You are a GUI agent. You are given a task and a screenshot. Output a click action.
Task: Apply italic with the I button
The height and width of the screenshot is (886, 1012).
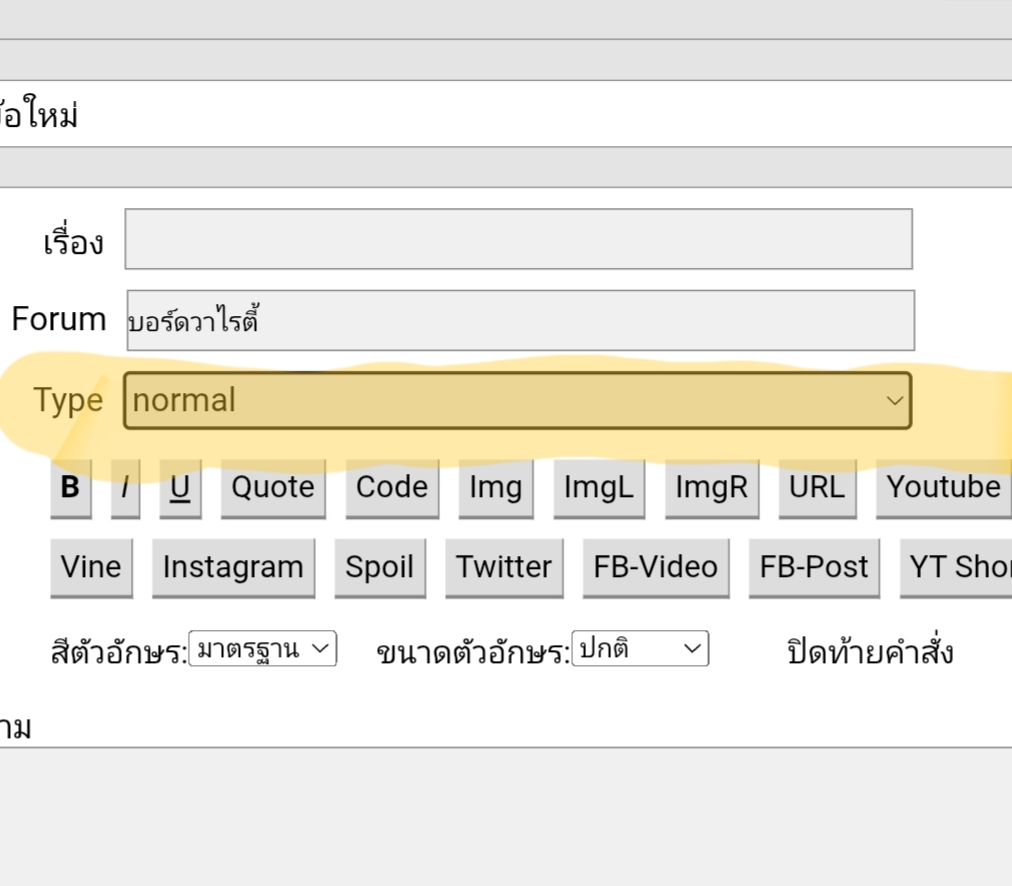125,488
